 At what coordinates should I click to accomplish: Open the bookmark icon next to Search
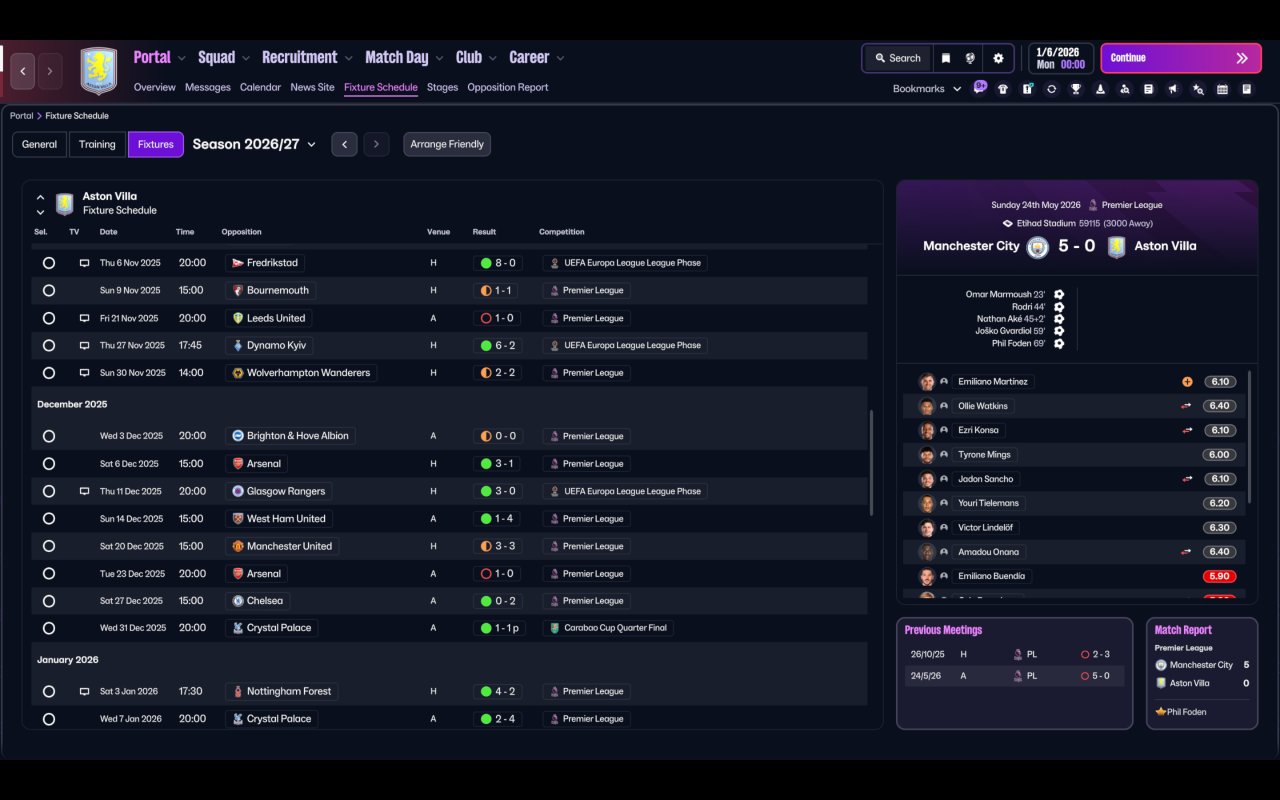945,58
